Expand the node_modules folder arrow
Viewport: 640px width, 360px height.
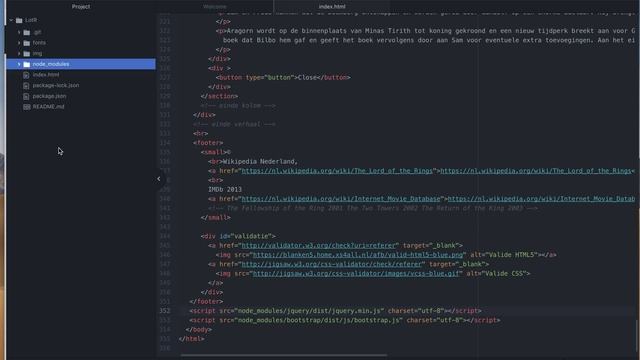pyautogui.click(x=19, y=64)
